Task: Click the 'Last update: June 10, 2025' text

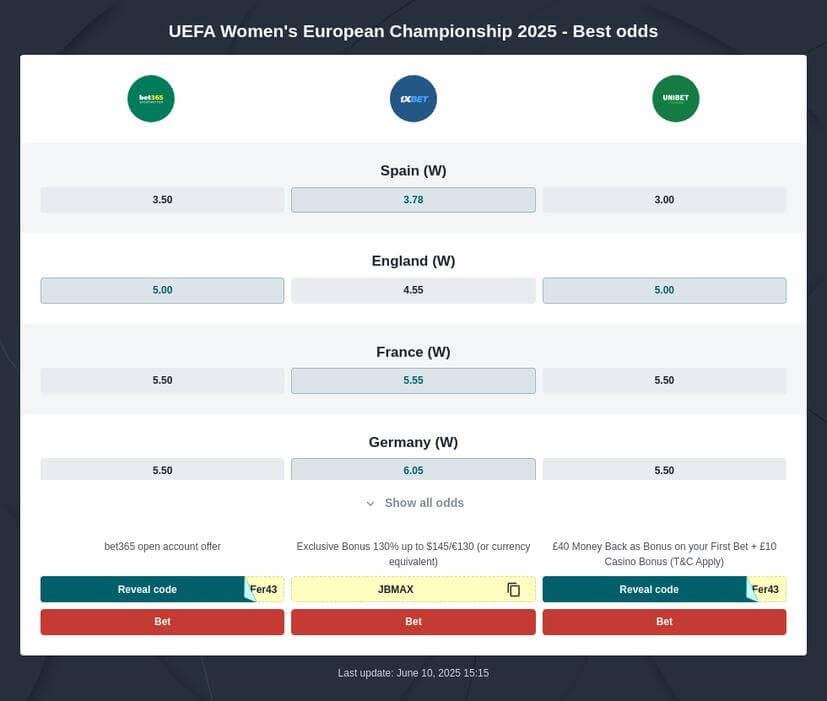Action: (x=413, y=673)
